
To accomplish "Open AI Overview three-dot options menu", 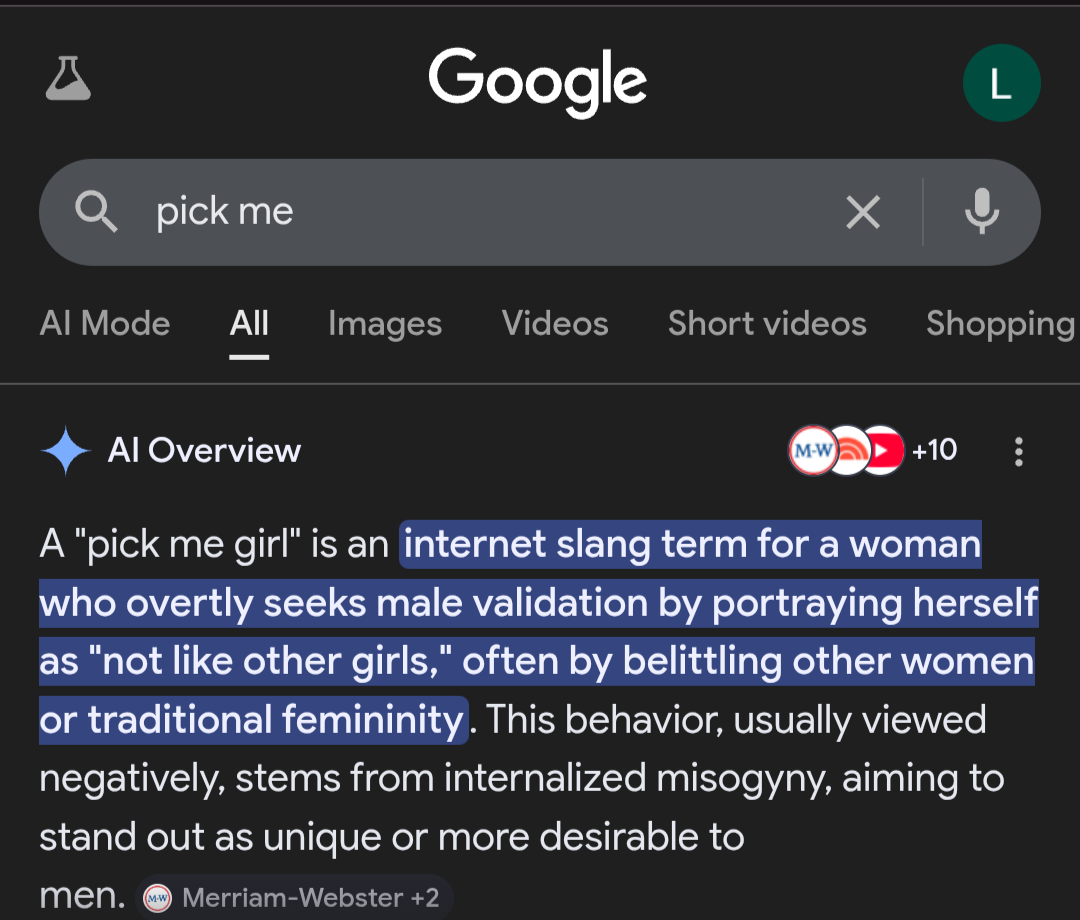I will [1018, 452].
